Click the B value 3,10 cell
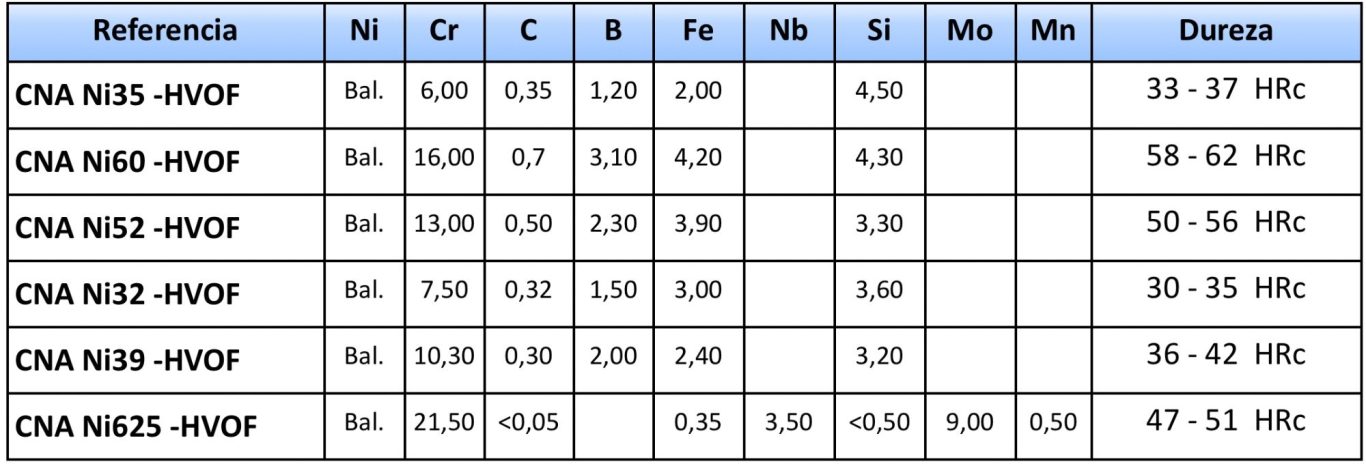The image size is (1366, 464). coord(612,160)
